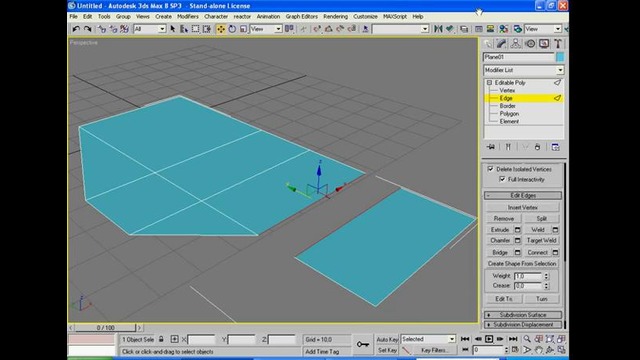Toggle Key Mode icon near frame field
Image resolution: width=640 pixels, height=360 pixels.
[x=465, y=350]
